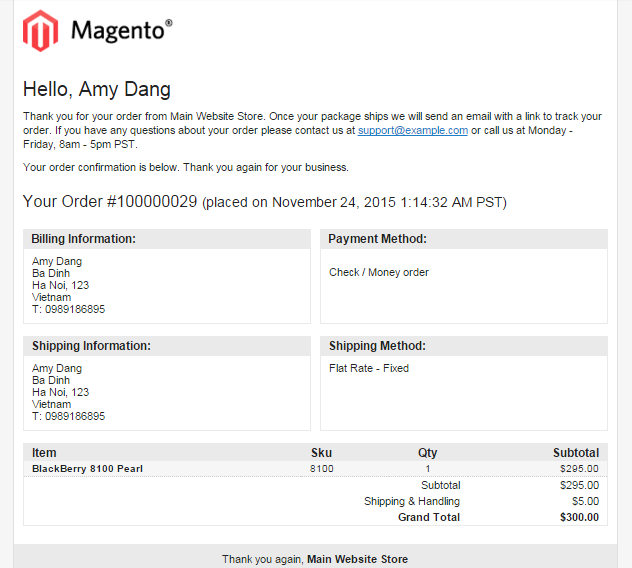Image resolution: width=632 pixels, height=568 pixels.
Task: Open the support@example.com email link
Action: coord(413,131)
